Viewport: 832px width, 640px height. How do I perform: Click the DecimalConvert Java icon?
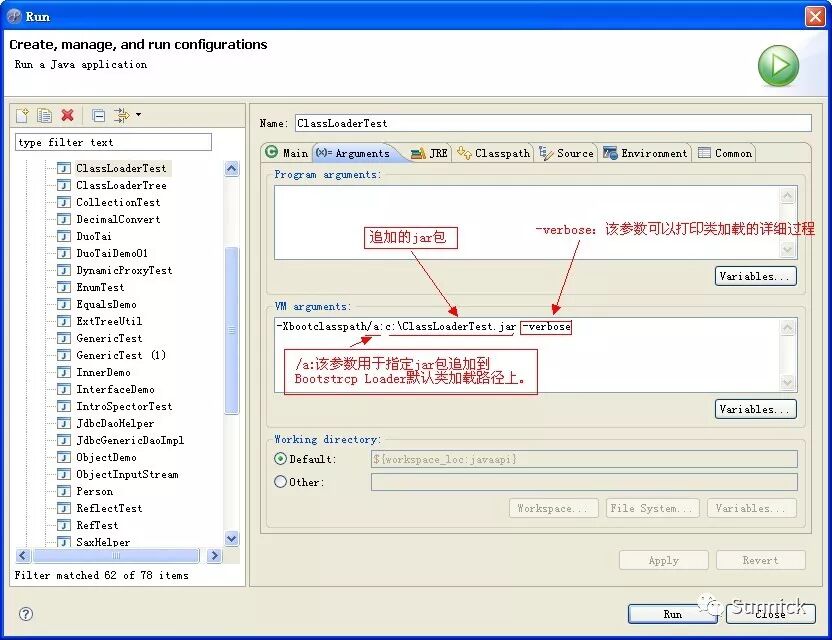(x=64, y=219)
